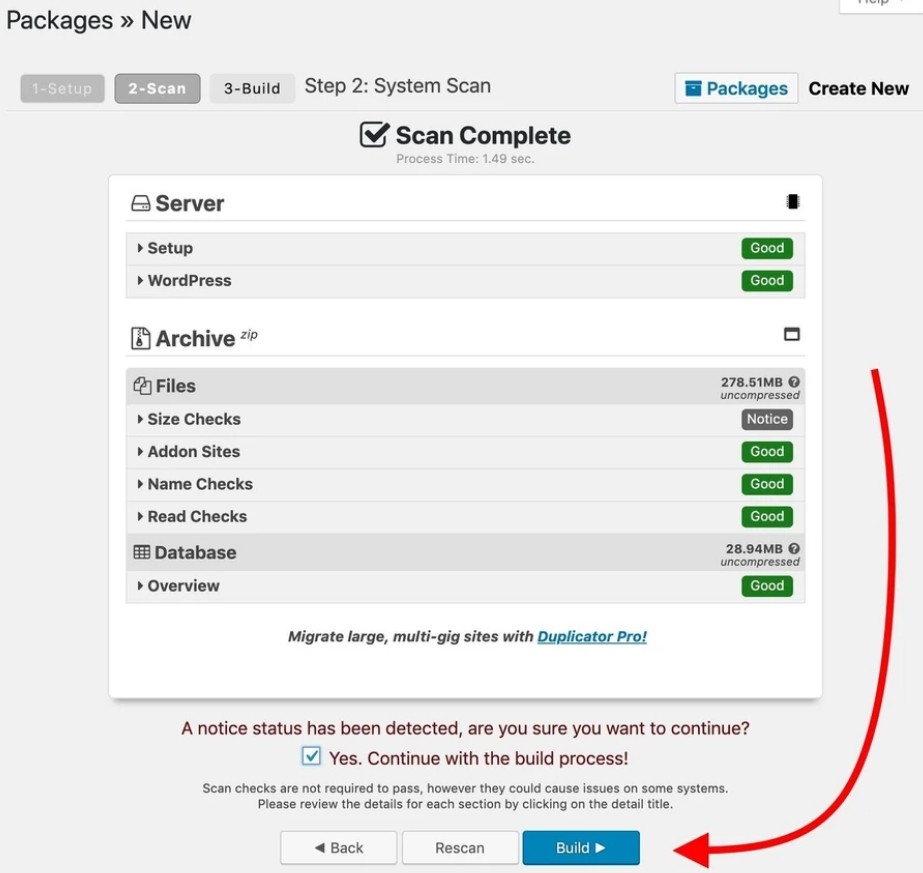Click the Scan Complete checkmark icon
The width and height of the screenshot is (923, 873).
pos(374,134)
